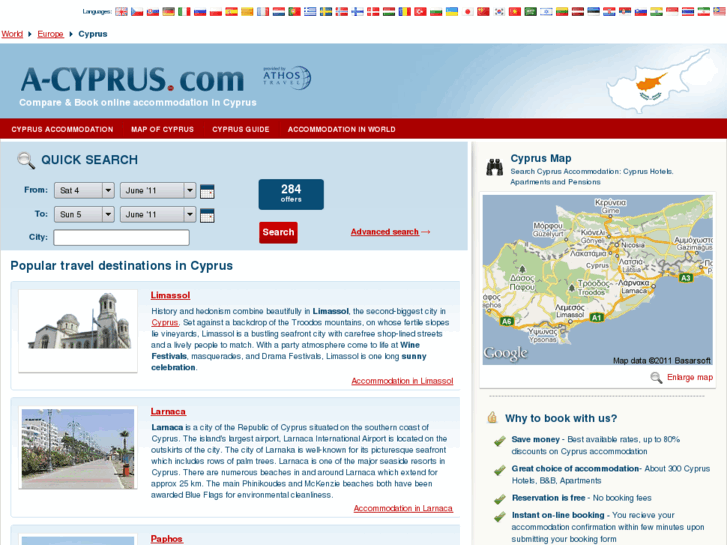727x545 pixels.
Task: Click the Cyprus link in Limassol description
Action: pyautogui.click(x=165, y=322)
